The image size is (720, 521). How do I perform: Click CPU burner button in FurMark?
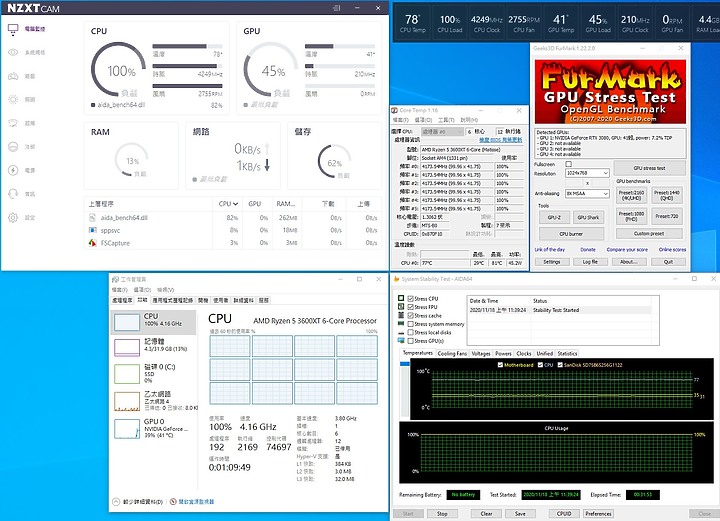coord(571,234)
